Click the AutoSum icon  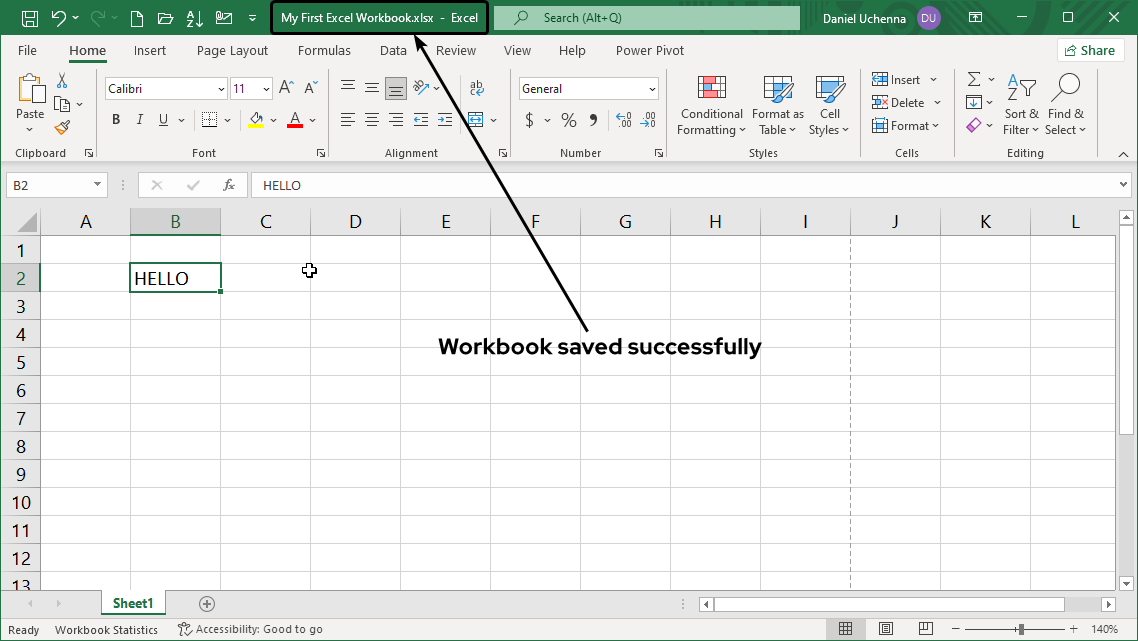tap(974, 79)
